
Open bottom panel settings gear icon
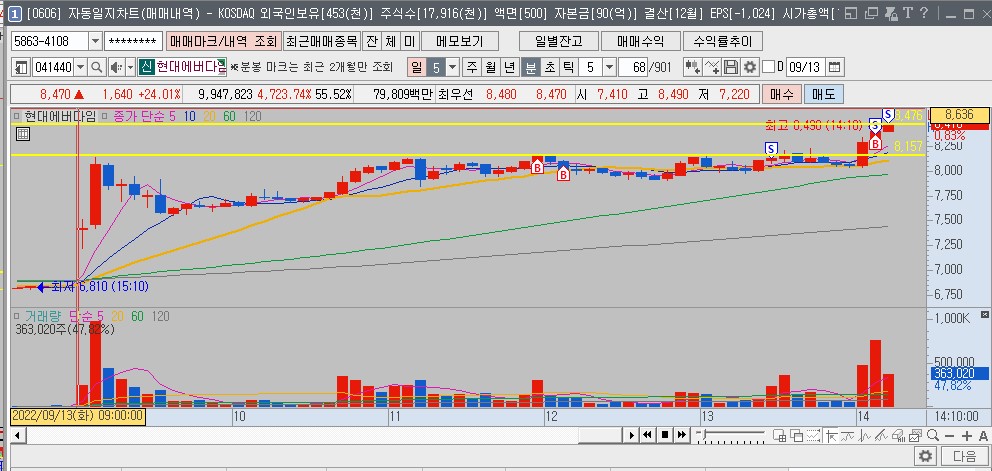(x=926, y=456)
